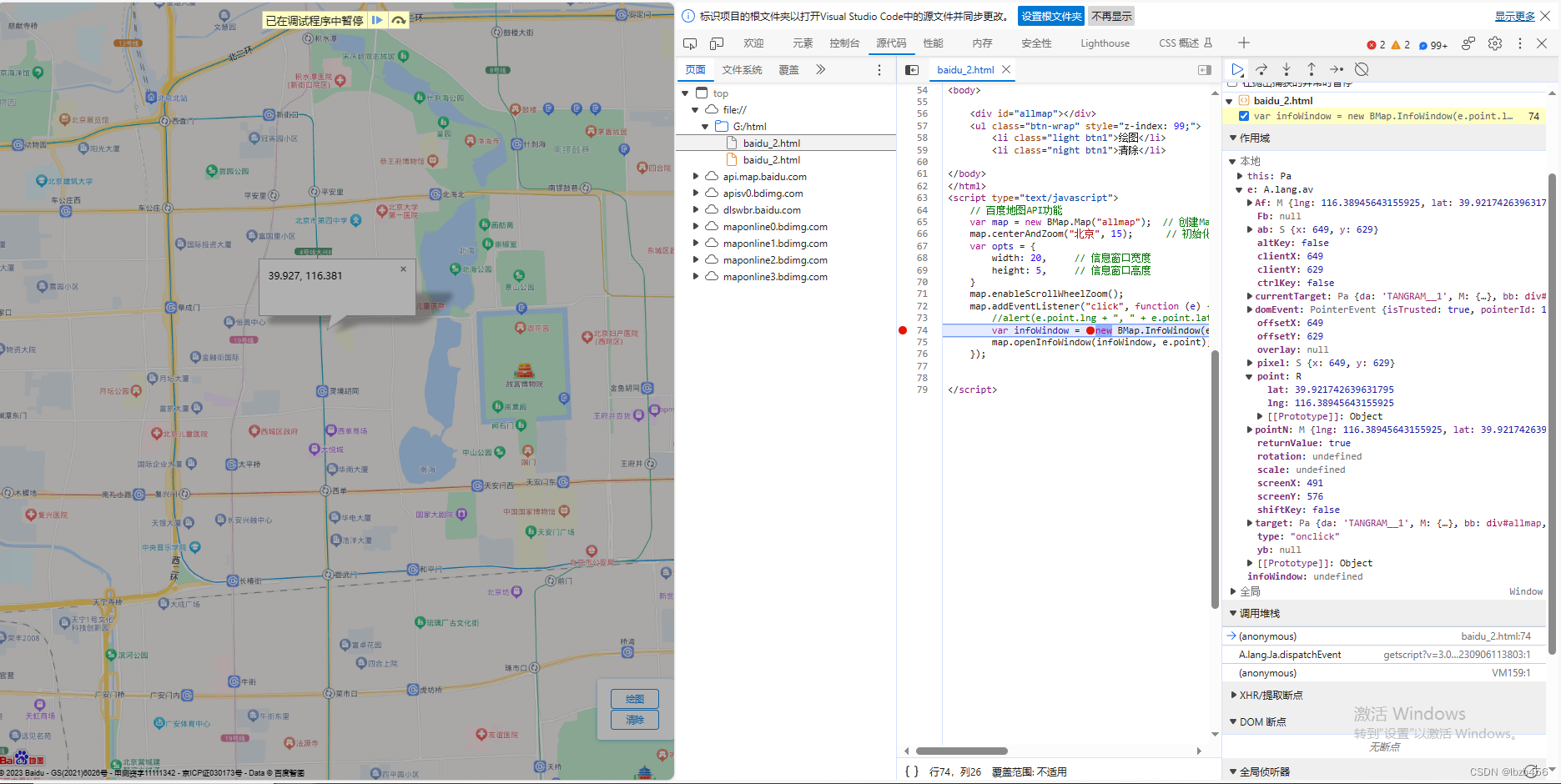Image resolution: width=1561 pixels, height=784 pixels.
Task: Click the 清除 map button
Action: click(x=635, y=720)
